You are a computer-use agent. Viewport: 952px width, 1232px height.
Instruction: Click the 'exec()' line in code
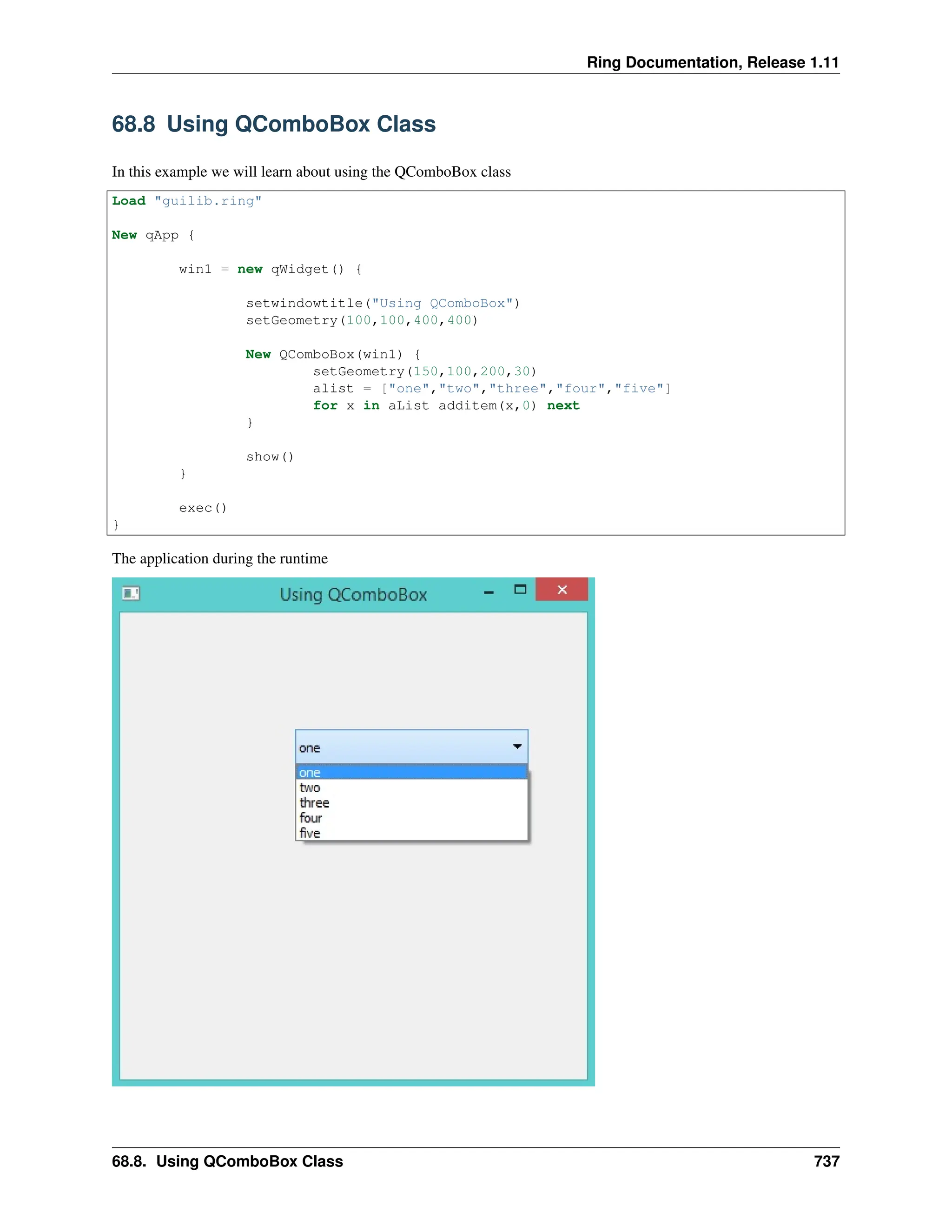[x=203, y=508]
